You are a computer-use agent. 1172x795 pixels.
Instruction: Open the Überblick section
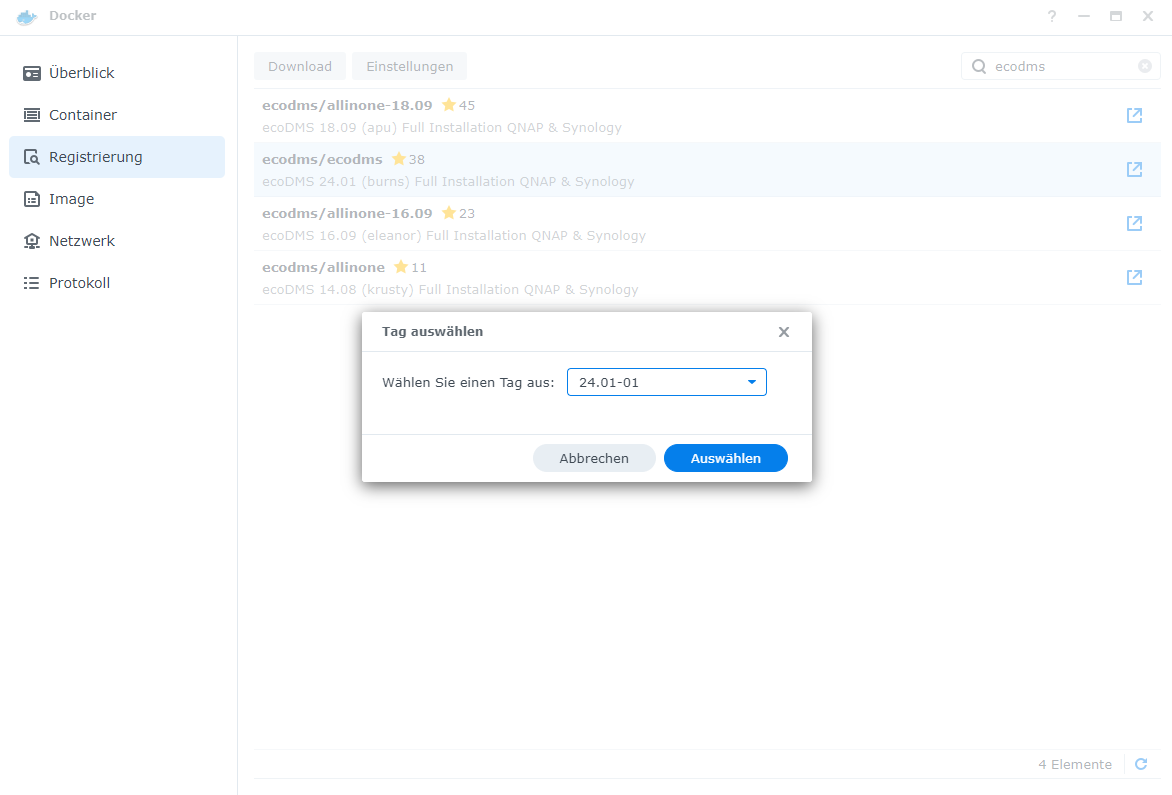(117, 73)
